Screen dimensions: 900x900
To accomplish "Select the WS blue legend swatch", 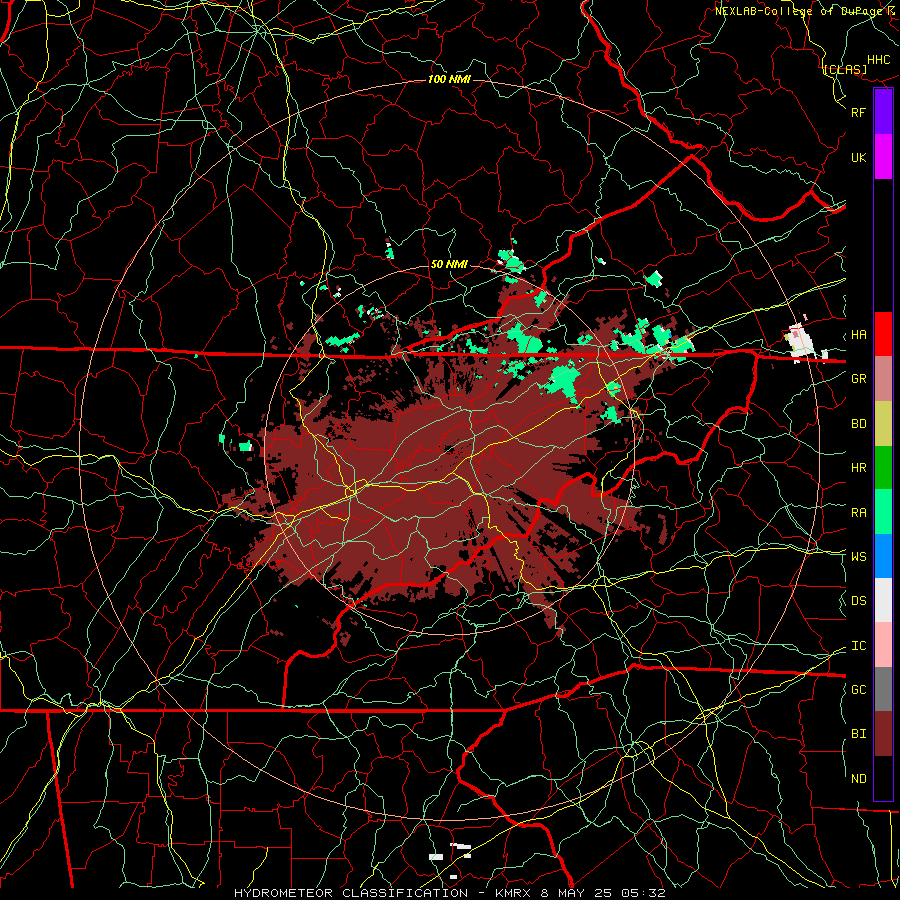I will pyautogui.click(x=883, y=556).
